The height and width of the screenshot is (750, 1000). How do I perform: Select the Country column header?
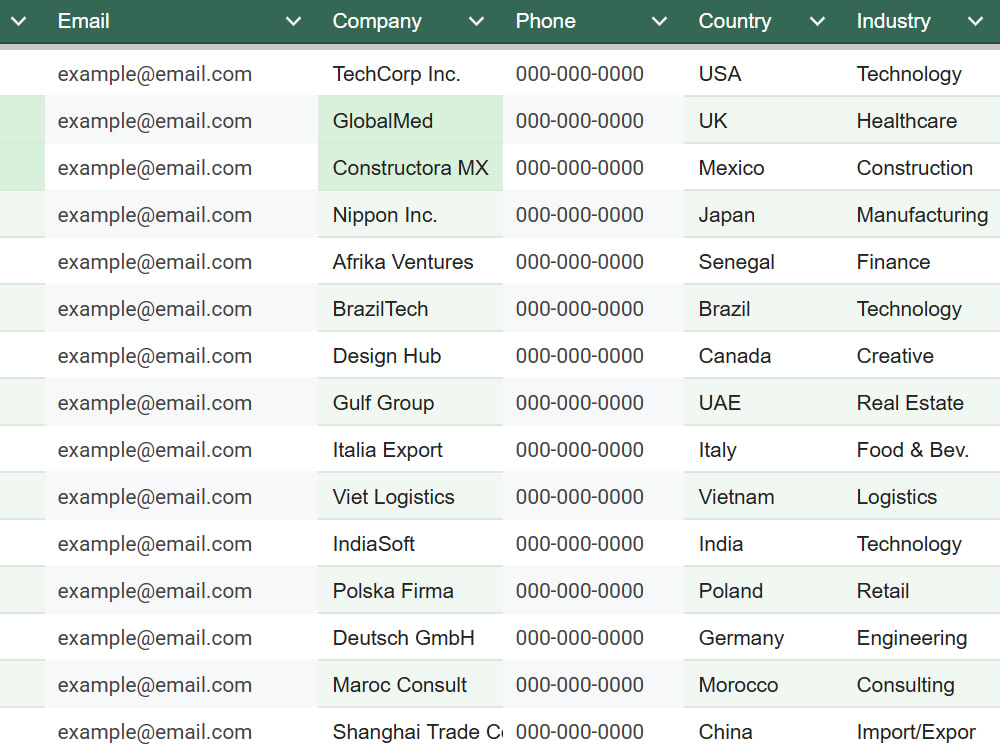(763, 22)
